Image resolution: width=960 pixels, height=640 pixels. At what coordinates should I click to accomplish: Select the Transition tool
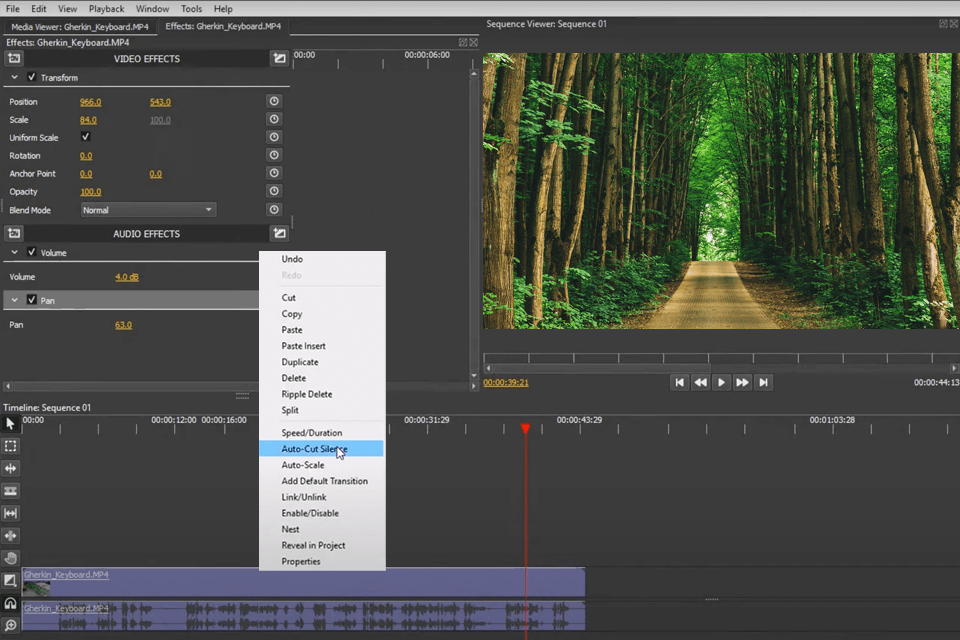coord(10,581)
